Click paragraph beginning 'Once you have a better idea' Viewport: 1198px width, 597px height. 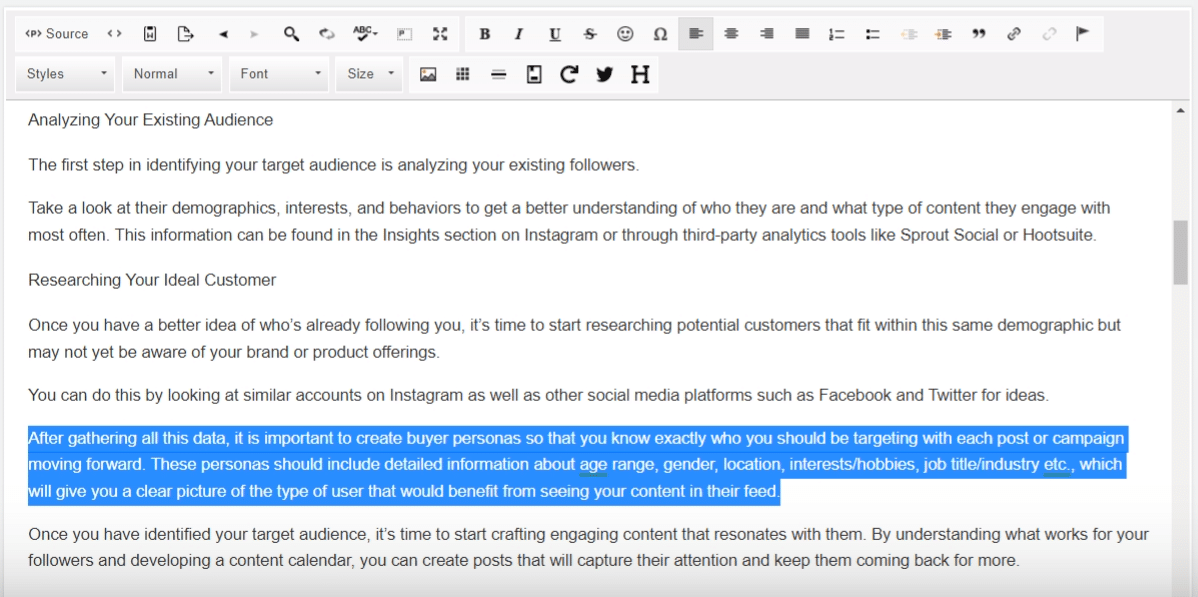(x=575, y=339)
